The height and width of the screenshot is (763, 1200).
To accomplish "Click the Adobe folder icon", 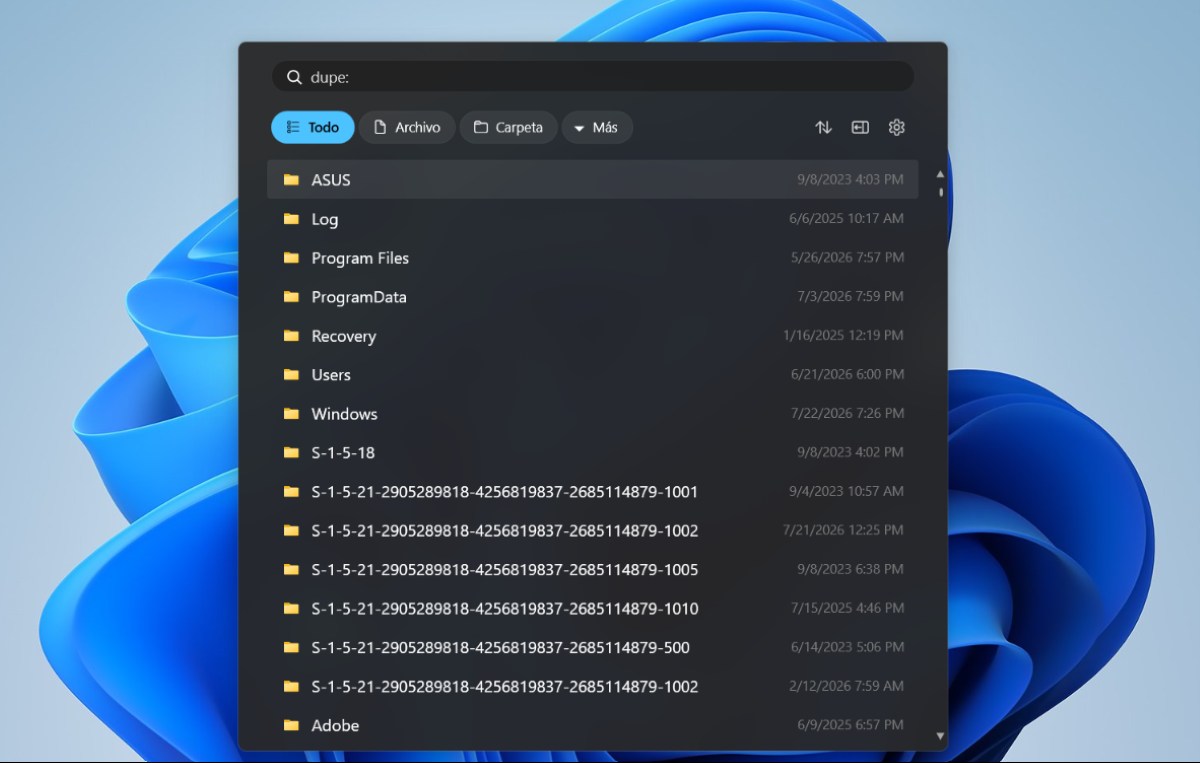I will pyautogui.click(x=291, y=726).
